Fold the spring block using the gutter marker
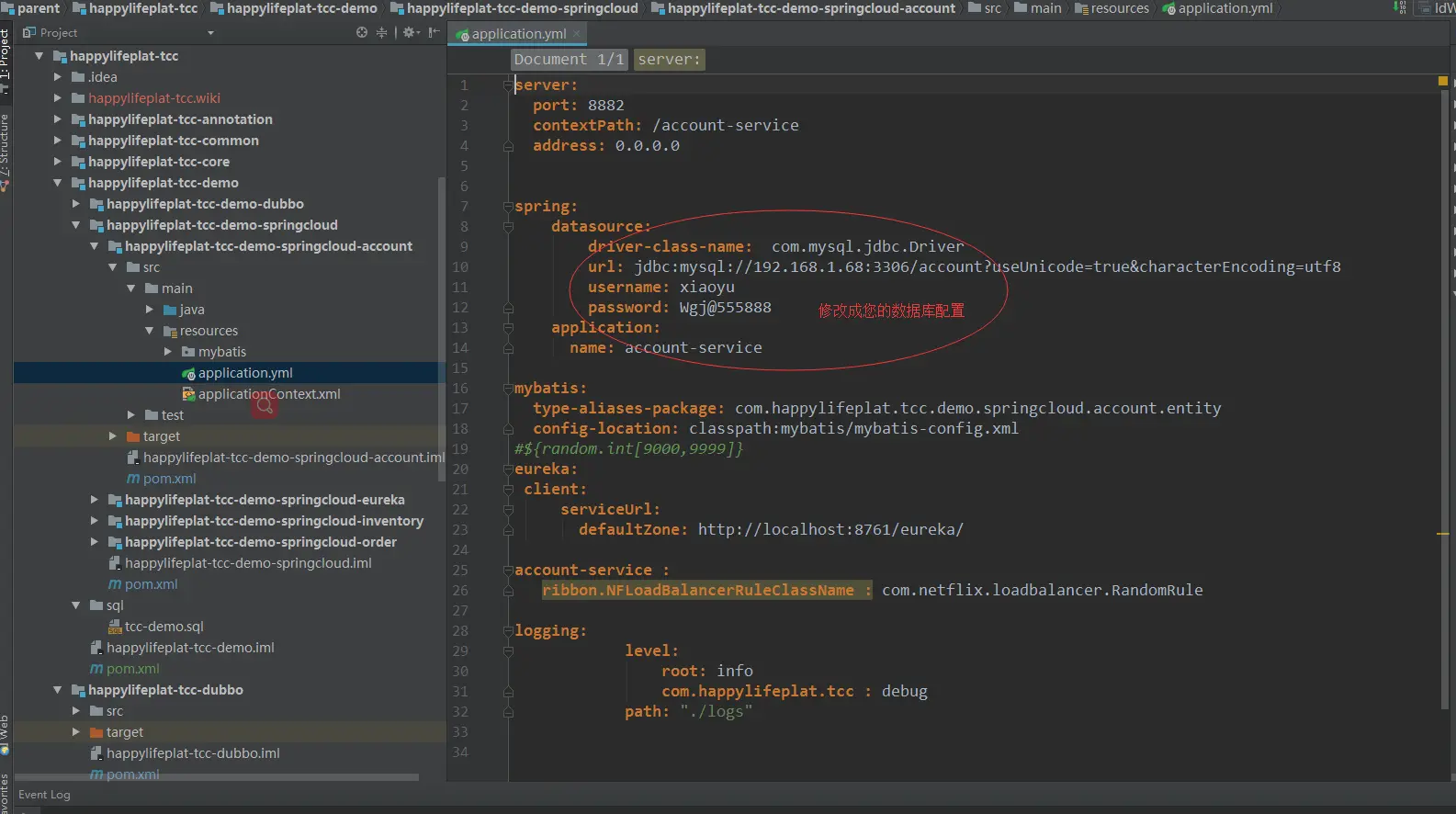 508,207
